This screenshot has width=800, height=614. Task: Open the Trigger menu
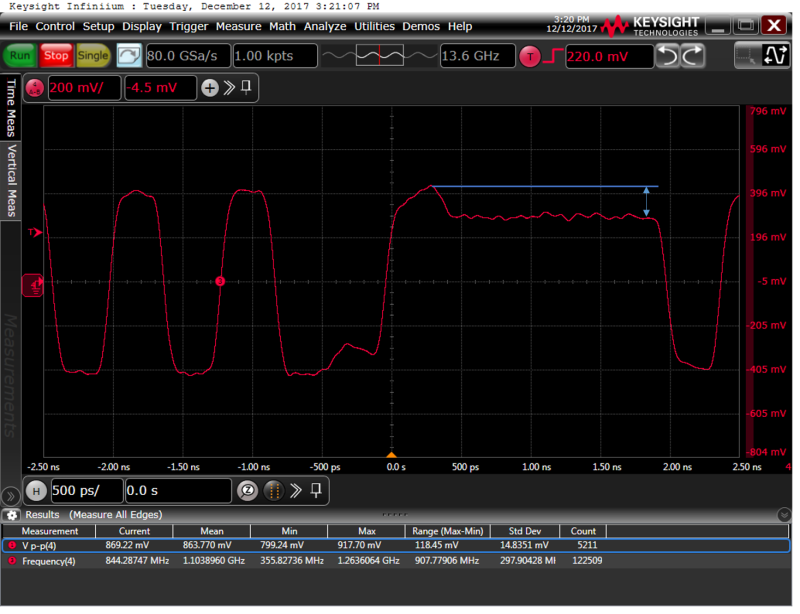click(x=188, y=26)
